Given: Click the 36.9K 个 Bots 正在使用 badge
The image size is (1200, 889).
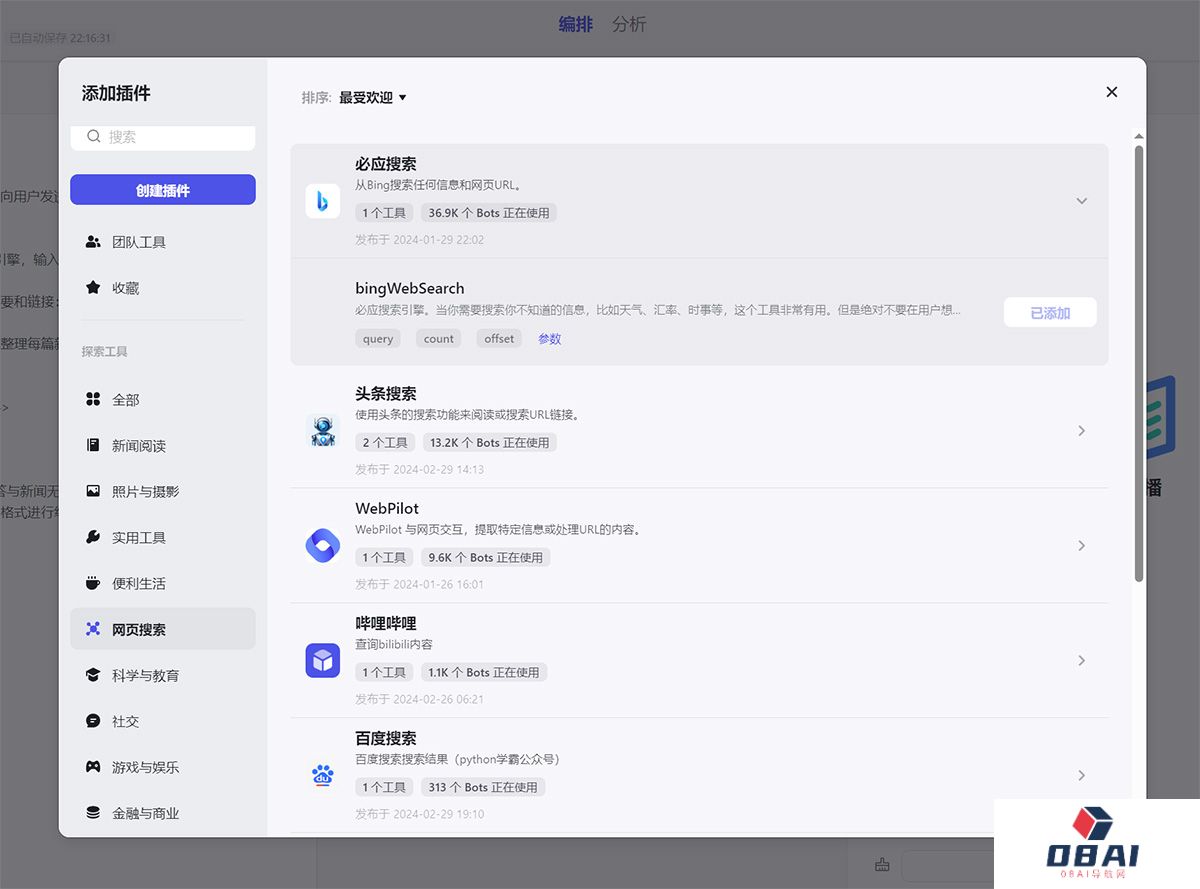Looking at the screenshot, I should [x=489, y=213].
